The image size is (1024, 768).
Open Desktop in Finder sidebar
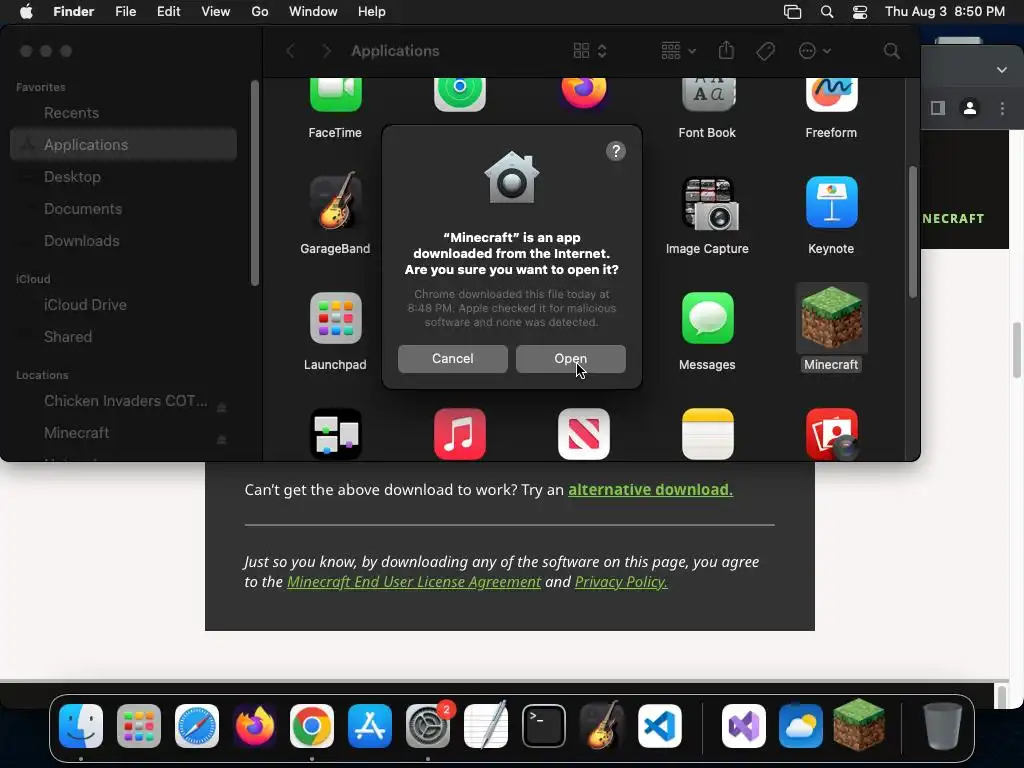[123, 177]
